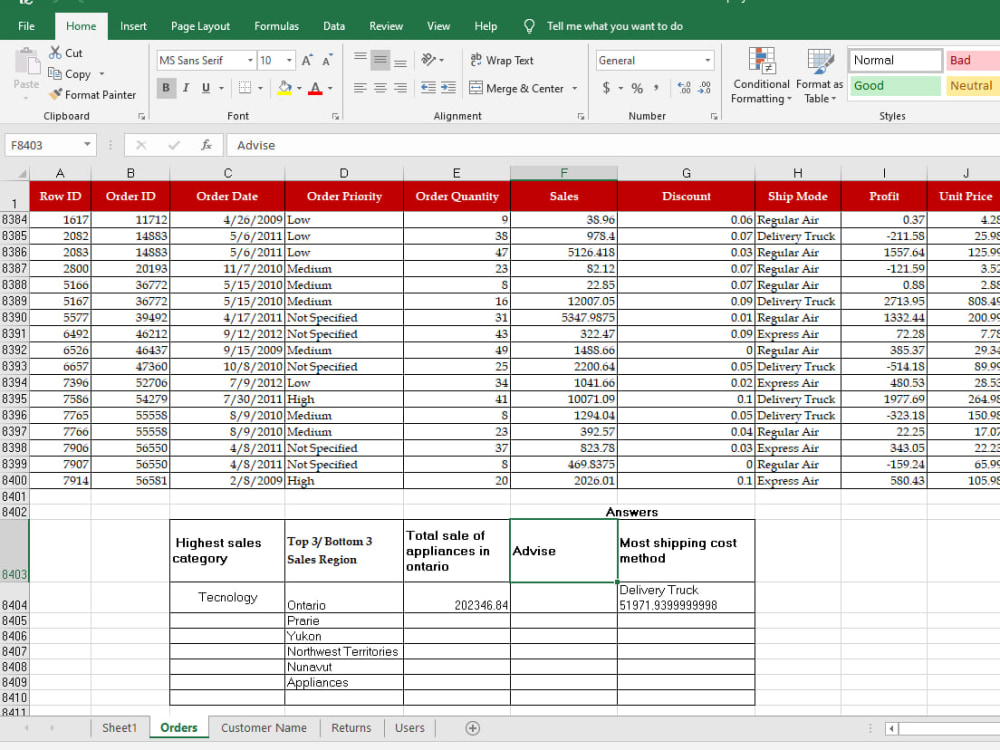This screenshot has width=1000, height=750.
Task: Click the Increase Indent icon
Action: tap(448, 88)
